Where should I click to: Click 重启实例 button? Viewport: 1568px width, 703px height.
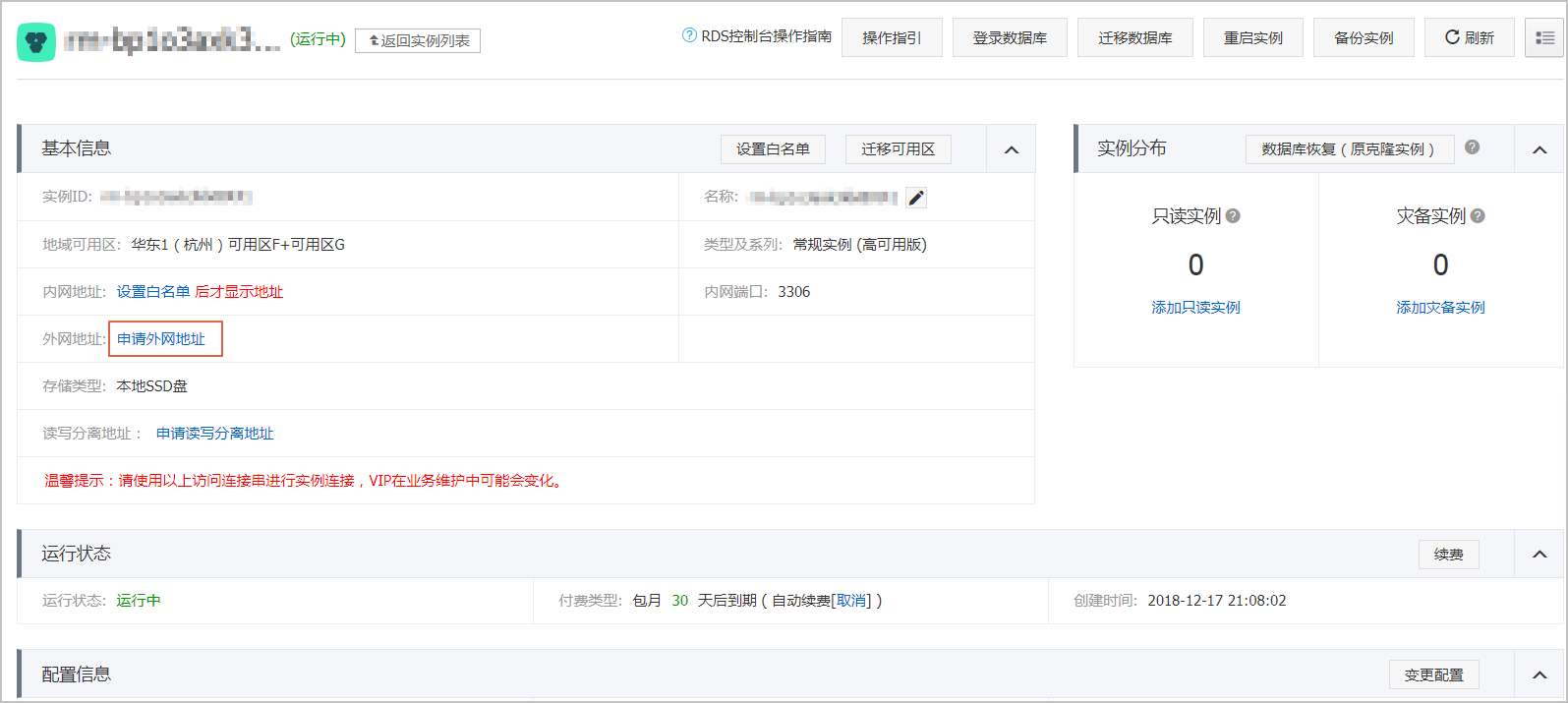tap(1253, 37)
